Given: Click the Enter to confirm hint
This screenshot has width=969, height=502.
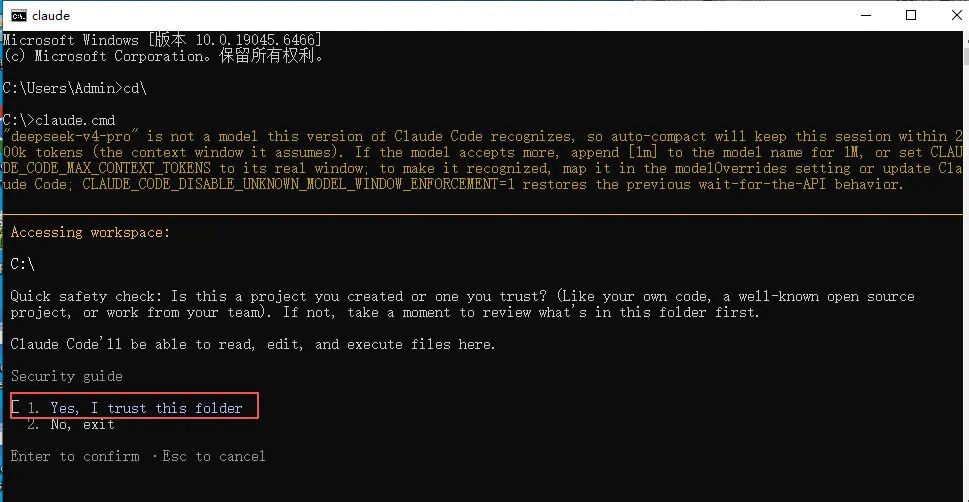Looking at the screenshot, I should coord(75,456).
